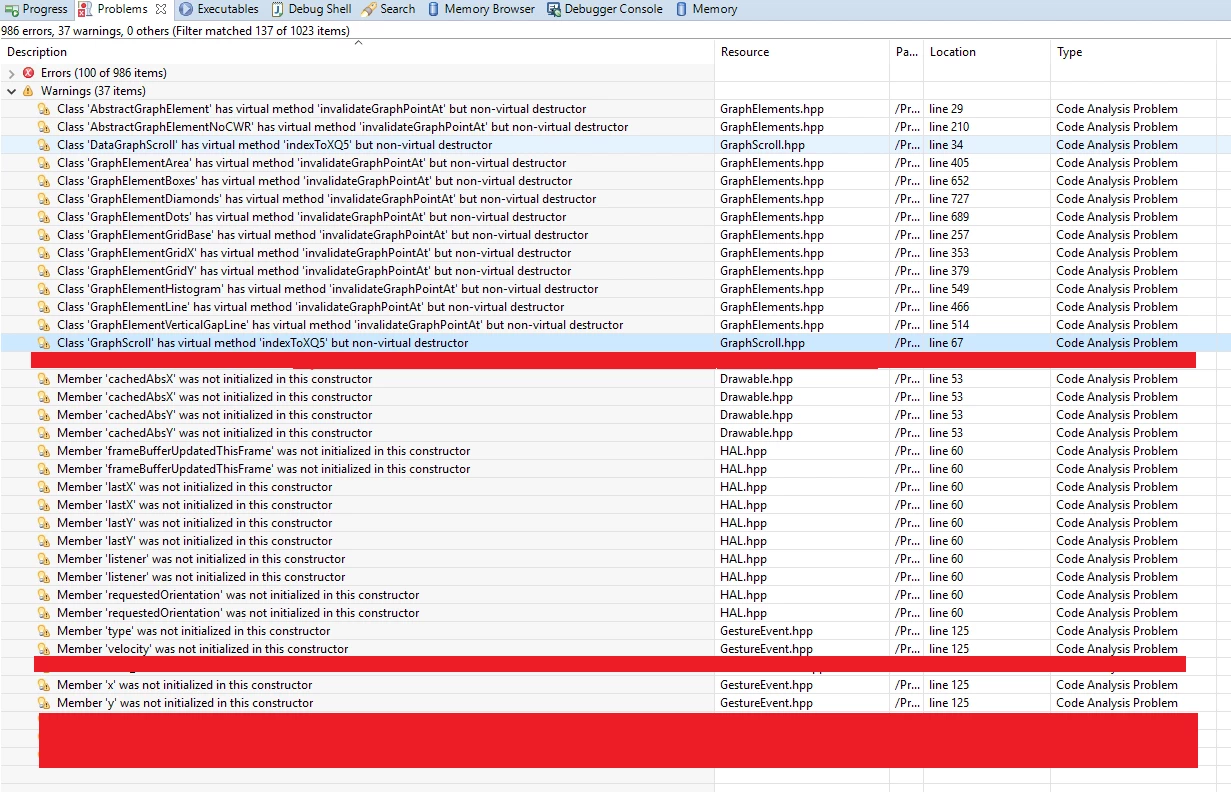Click warning icon for 'AbstractGraphElement' row

(44, 109)
